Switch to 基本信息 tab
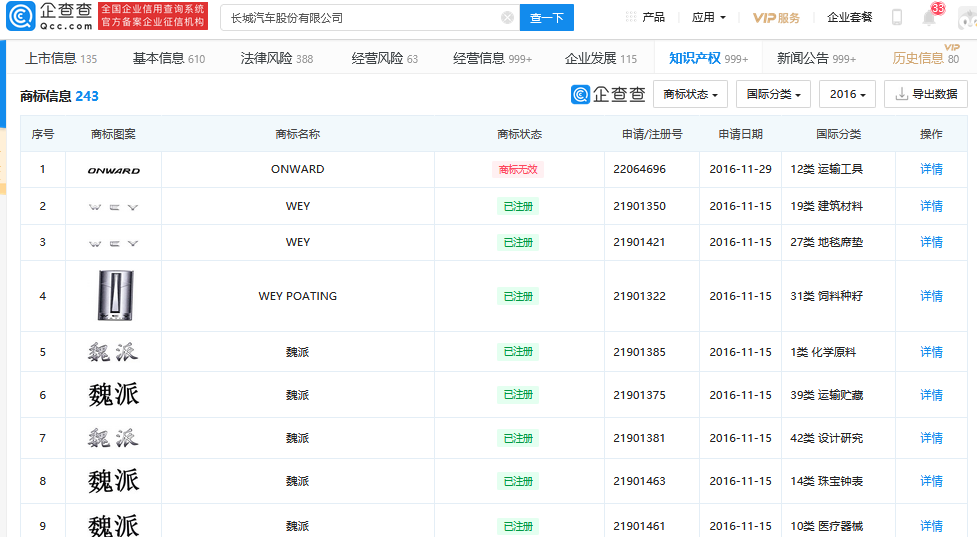Image resolution: width=977 pixels, height=537 pixels. pos(169,58)
